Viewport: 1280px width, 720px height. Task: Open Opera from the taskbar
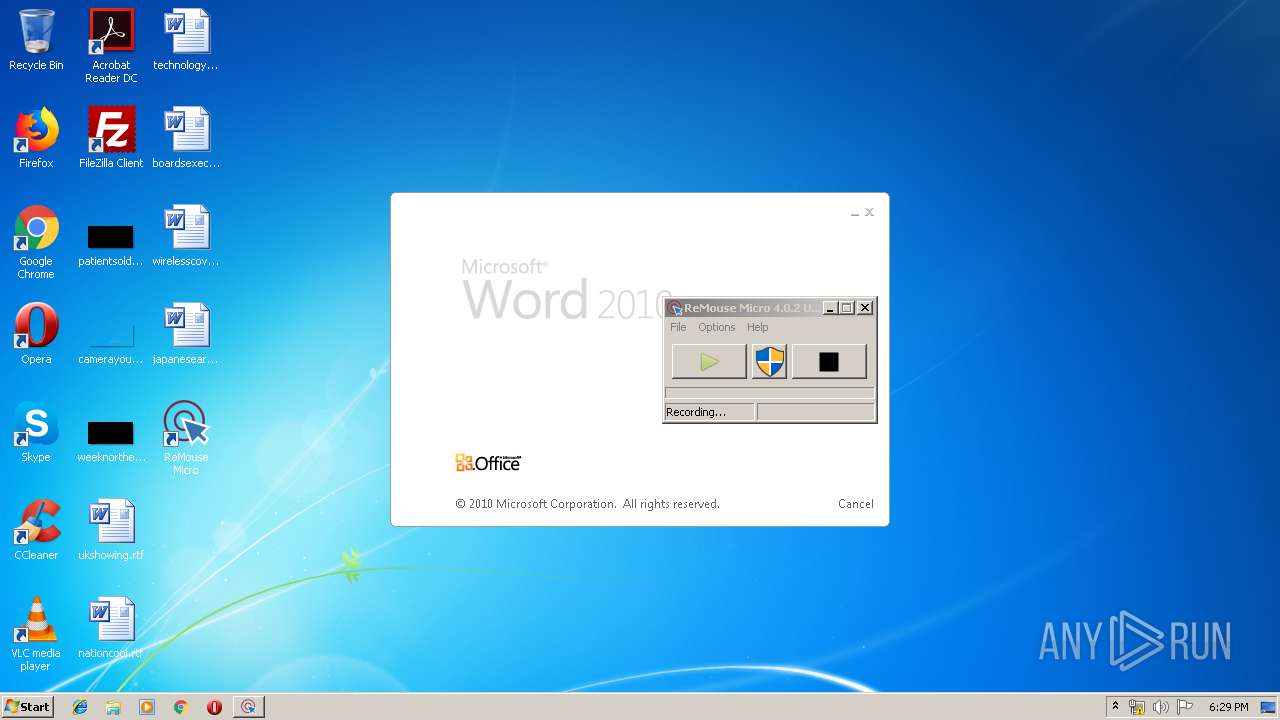click(x=214, y=707)
